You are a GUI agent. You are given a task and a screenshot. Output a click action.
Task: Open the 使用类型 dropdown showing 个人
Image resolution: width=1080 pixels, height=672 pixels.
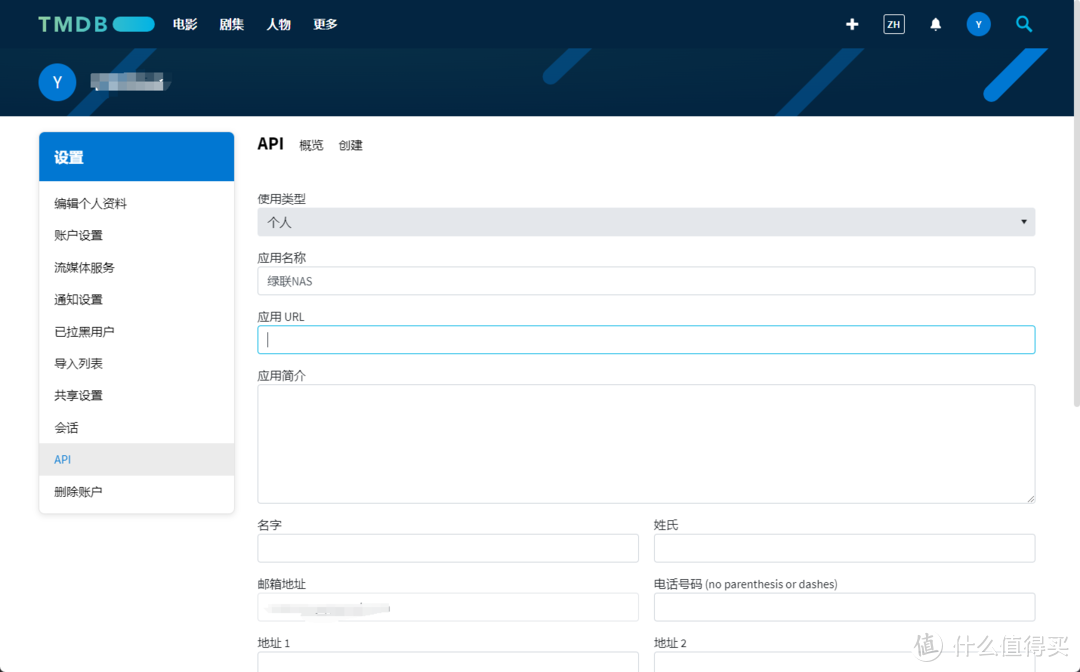(x=645, y=221)
